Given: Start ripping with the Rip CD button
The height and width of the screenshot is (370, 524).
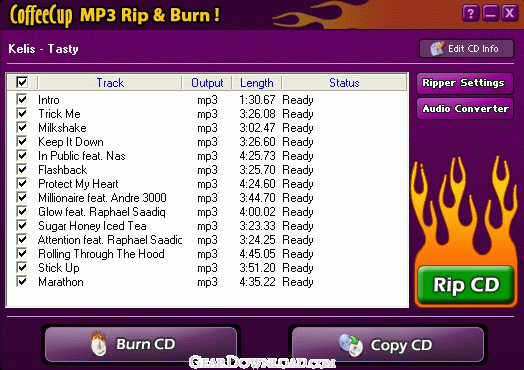Looking at the screenshot, I should [x=466, y=285].
